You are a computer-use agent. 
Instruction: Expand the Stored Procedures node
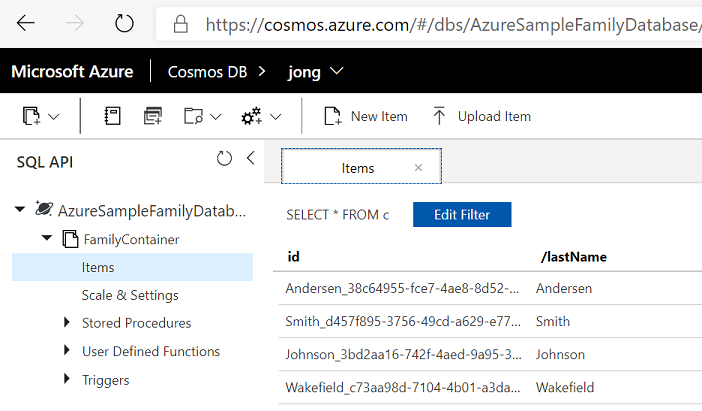(x=67, y=323)
